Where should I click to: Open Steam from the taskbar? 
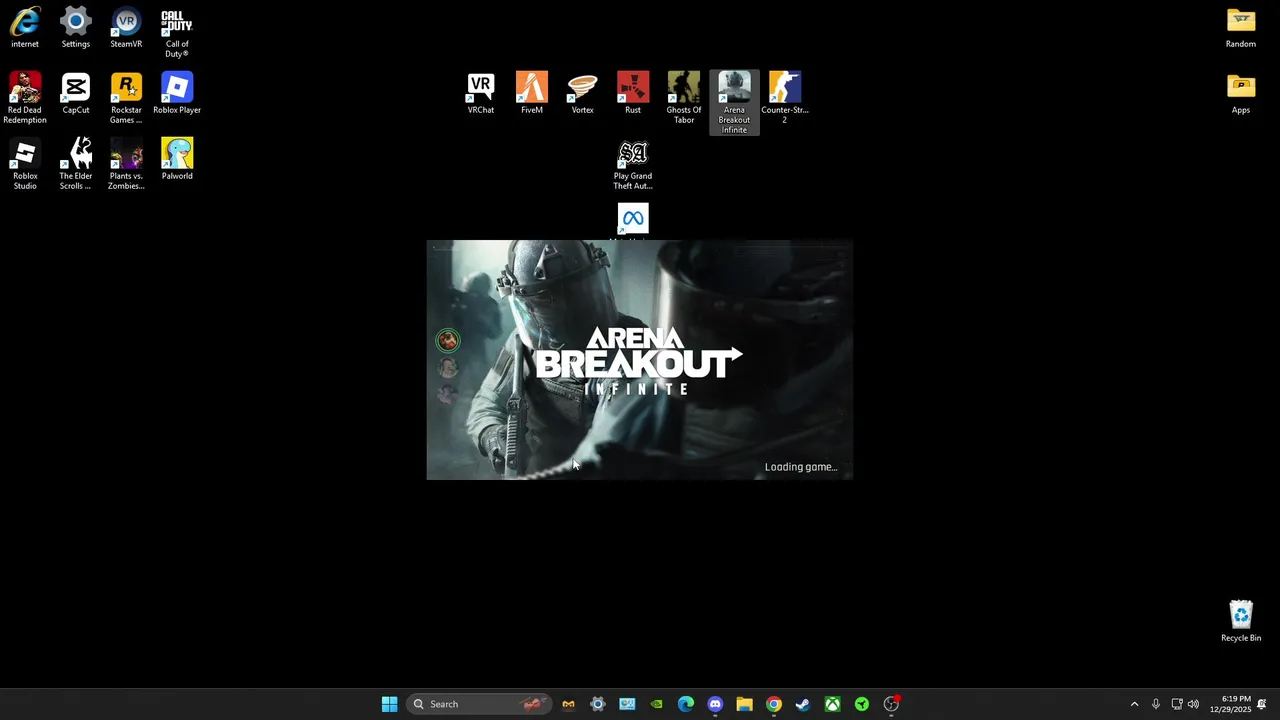[803, 704]
